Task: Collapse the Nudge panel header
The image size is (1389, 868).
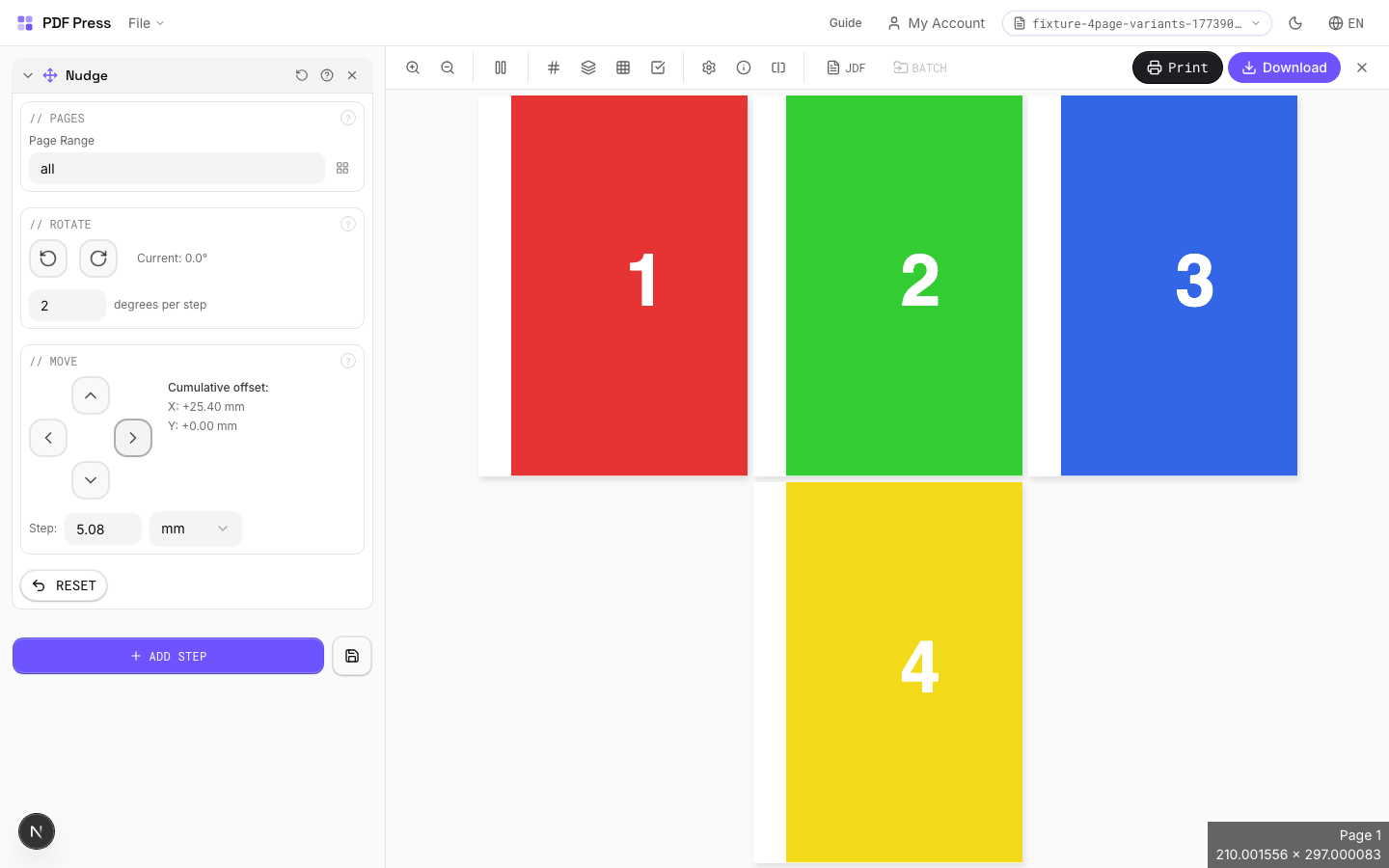Action: tap(27, 74)
